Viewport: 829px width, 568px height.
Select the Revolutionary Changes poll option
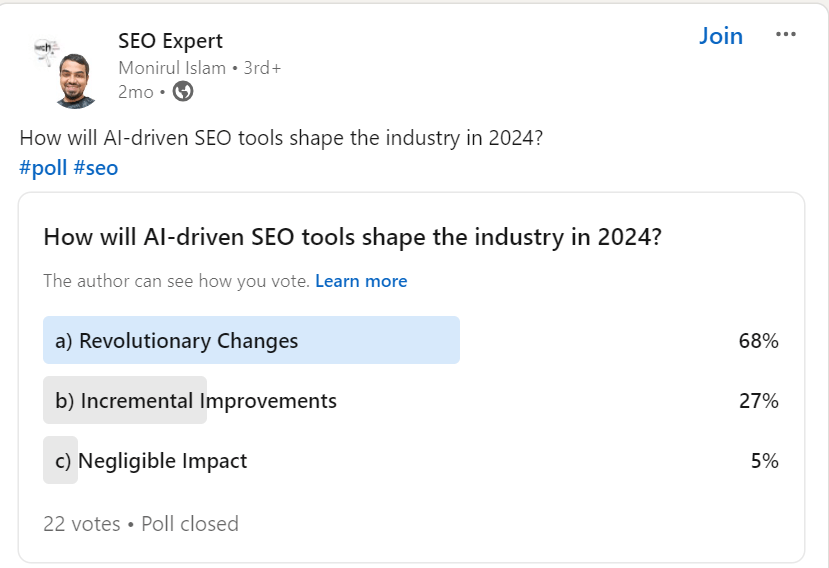tap(177, 341)
